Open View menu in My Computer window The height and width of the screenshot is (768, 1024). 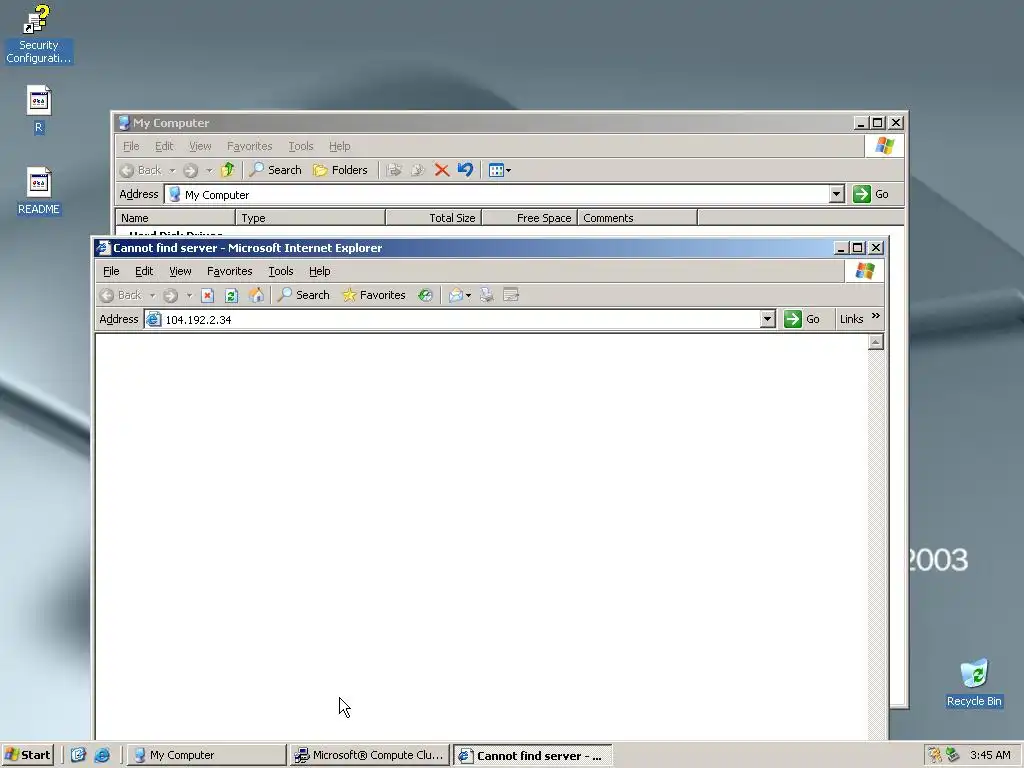click(x=200, y=146)
